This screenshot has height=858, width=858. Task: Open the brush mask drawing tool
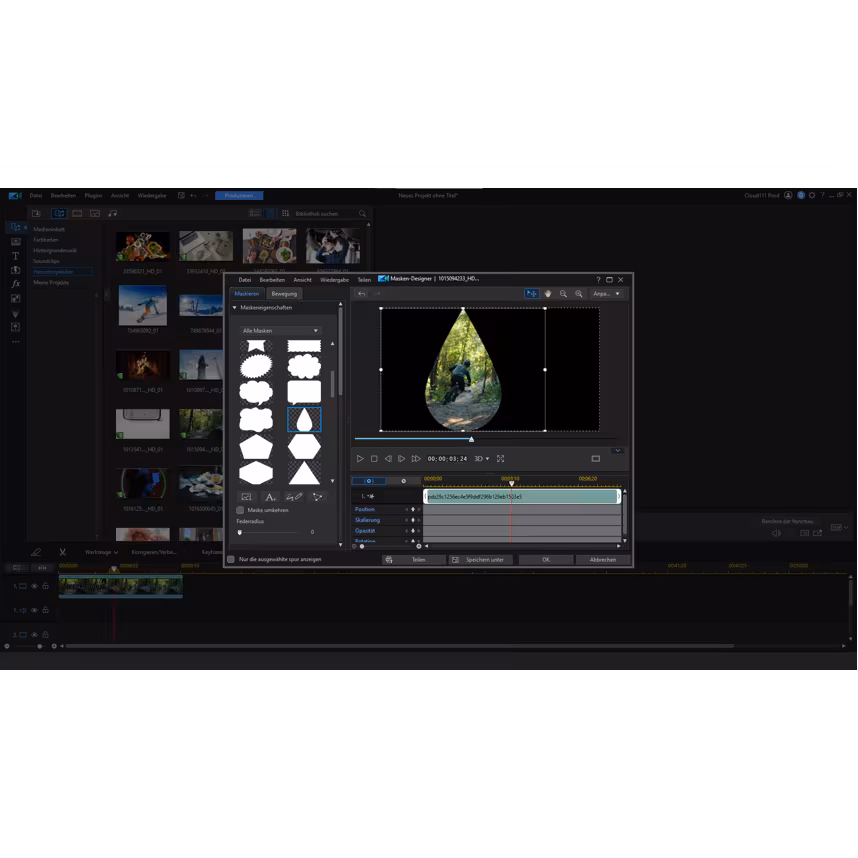294,497
